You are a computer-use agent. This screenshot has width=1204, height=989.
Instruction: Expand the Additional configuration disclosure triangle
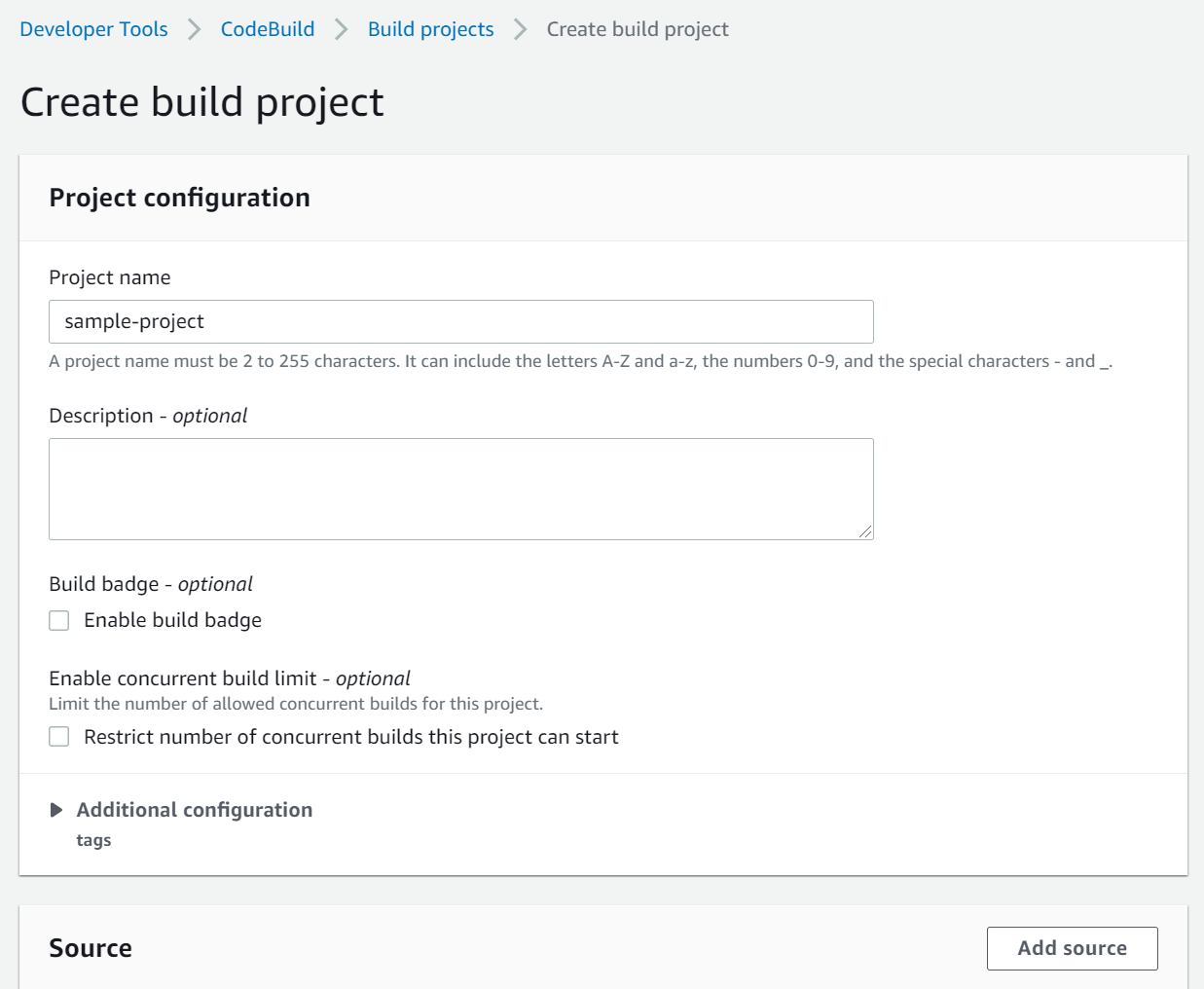coord(55,809)
